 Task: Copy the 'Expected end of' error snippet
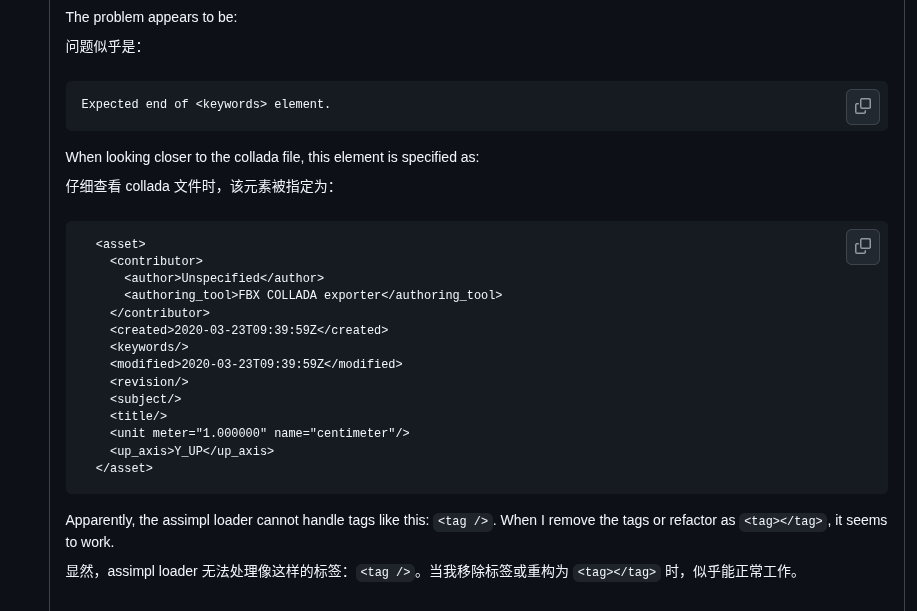click(x=862, y=107)
